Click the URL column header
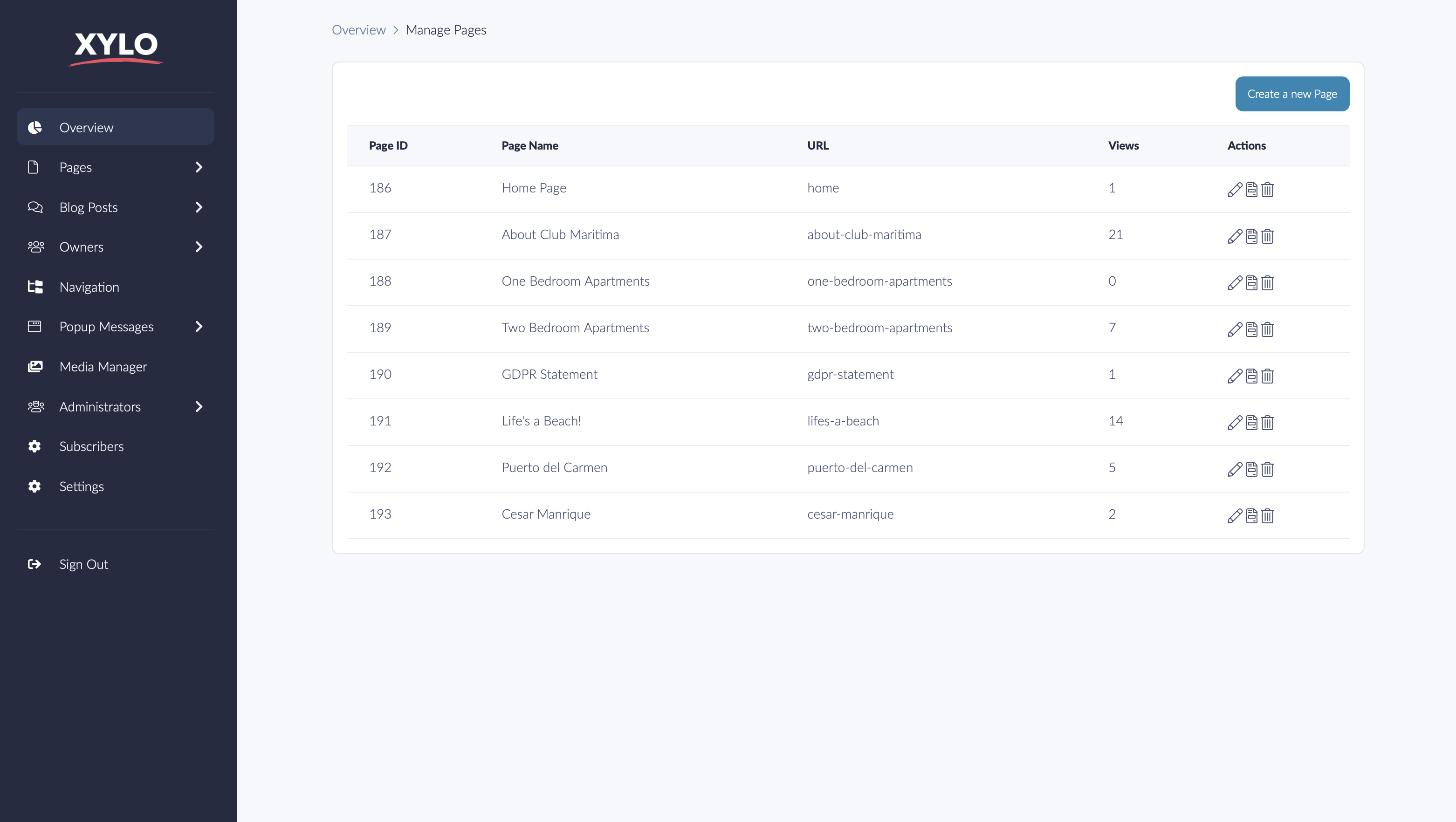Viewport: 1456px width, 822px height. 818,146
